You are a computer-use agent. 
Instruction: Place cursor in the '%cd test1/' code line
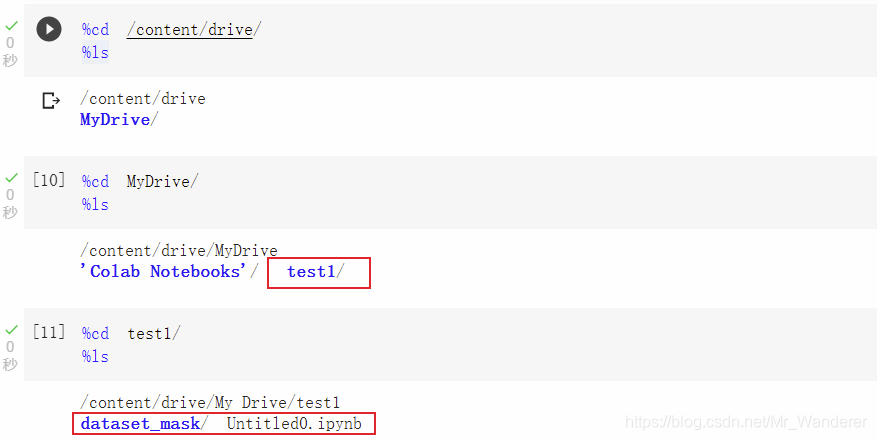click(131, 334)
